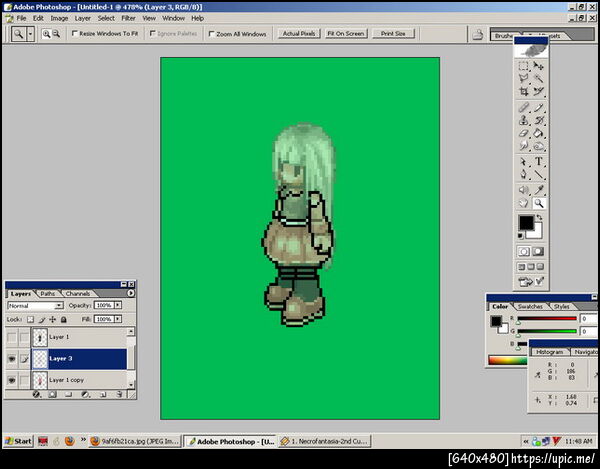The image size is (600, 469).
Task: Delete layer using trash icon
Action: click(x=119, y=394)
